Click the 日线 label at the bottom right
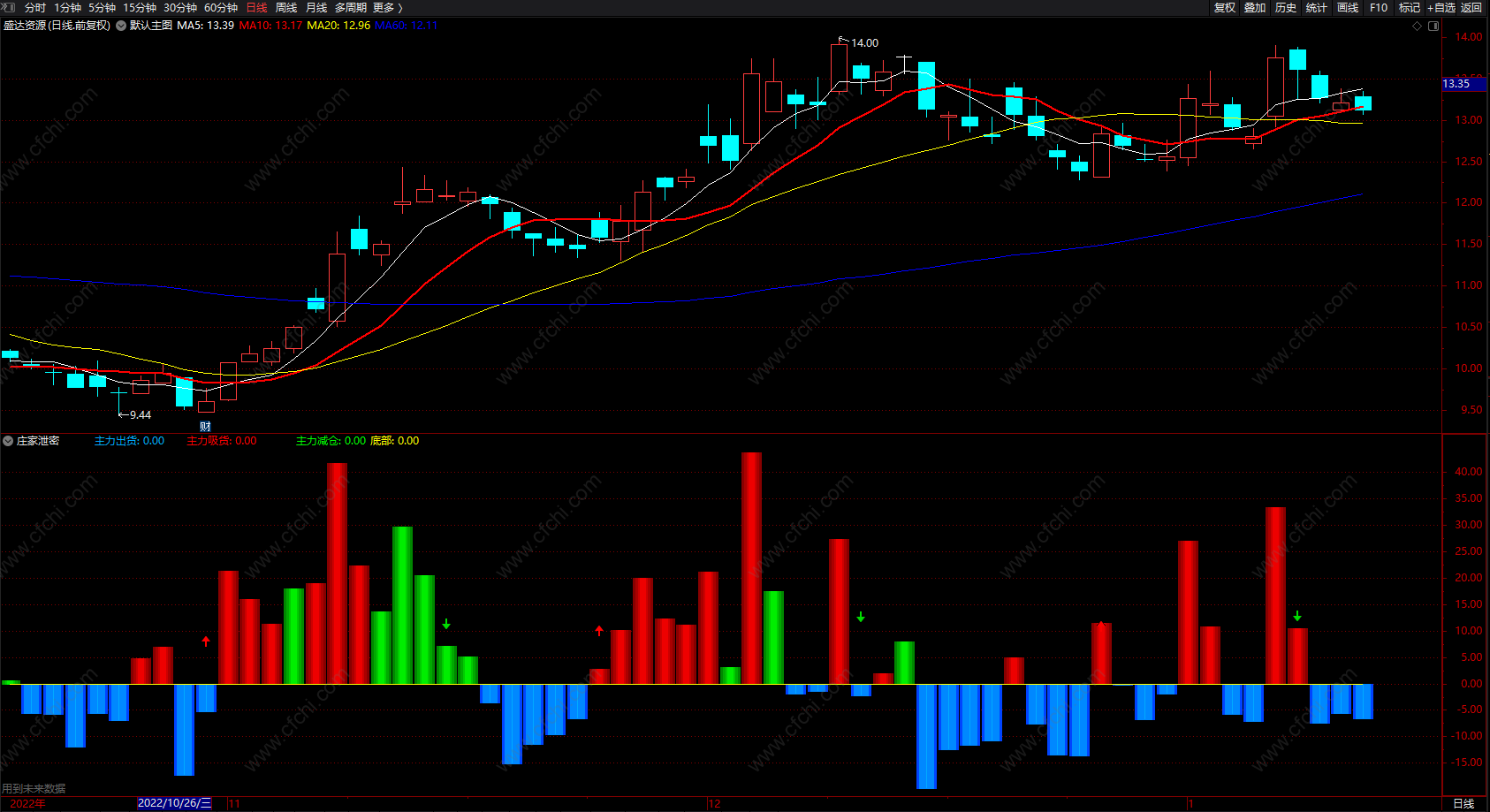 [x=1463, y=803]
